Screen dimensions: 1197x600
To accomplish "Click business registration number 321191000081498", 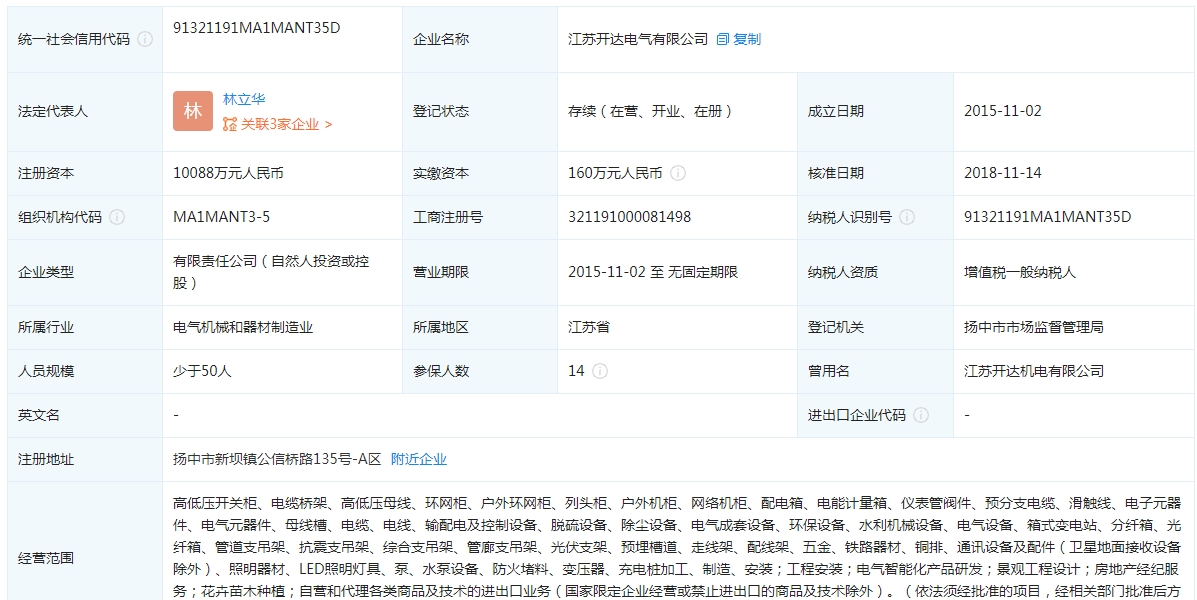I will coord(629,217).
